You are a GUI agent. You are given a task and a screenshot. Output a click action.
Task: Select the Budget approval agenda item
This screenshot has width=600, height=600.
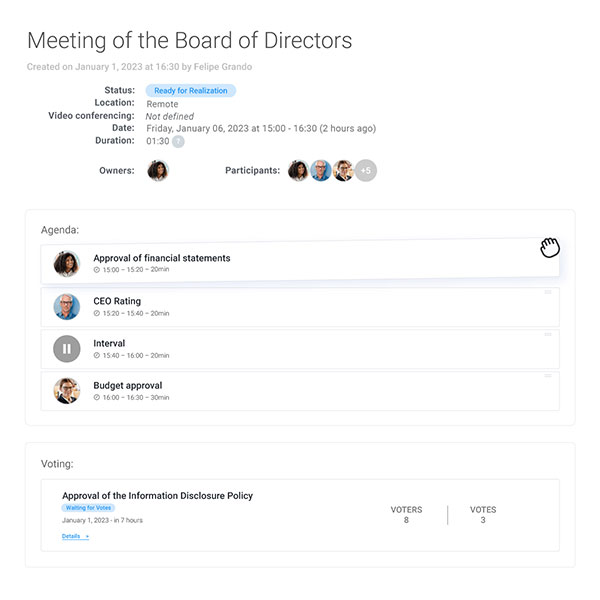(300, 391)
